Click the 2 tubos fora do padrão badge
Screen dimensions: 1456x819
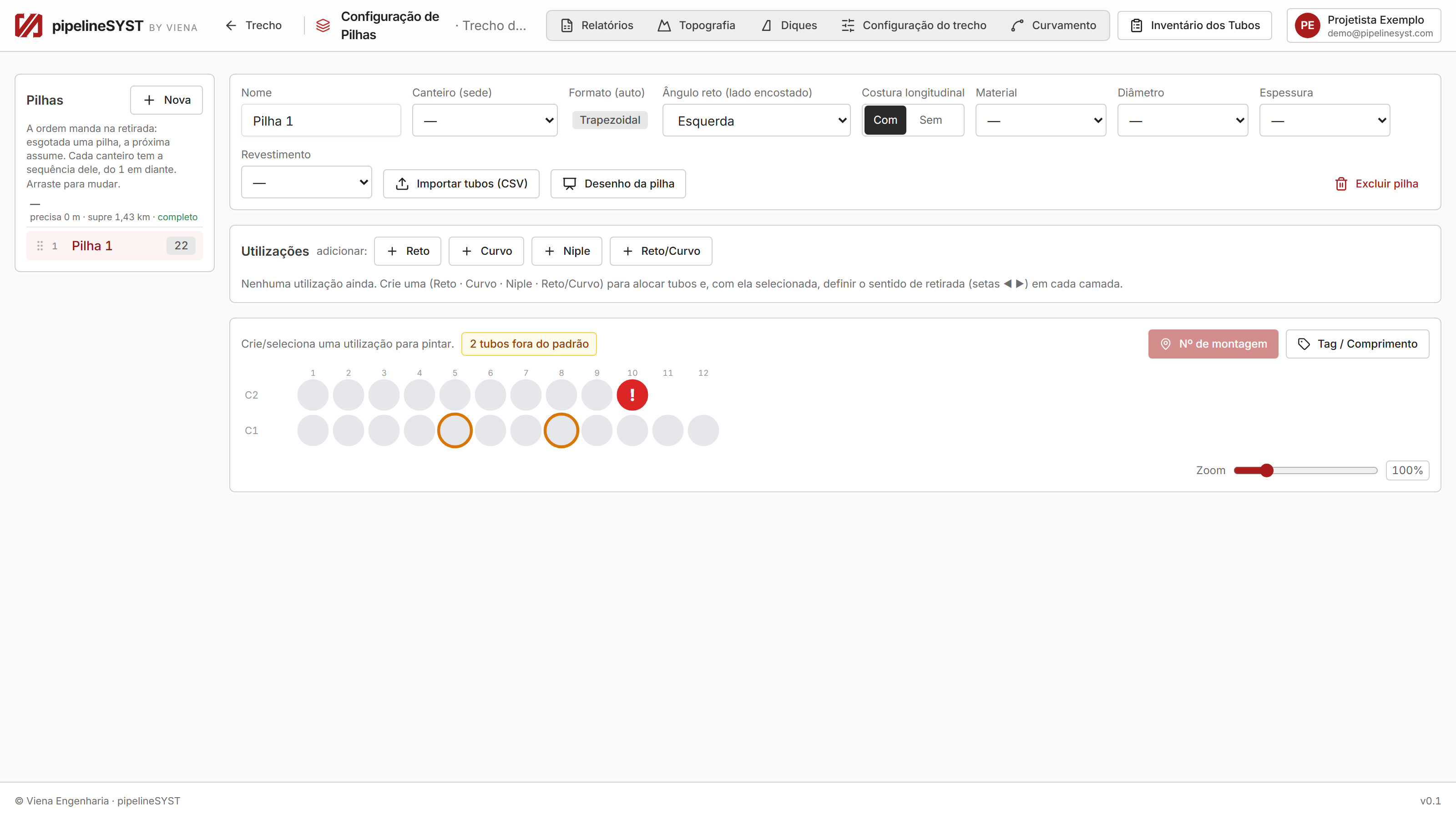pyautogui.click(x=529, y=344)
